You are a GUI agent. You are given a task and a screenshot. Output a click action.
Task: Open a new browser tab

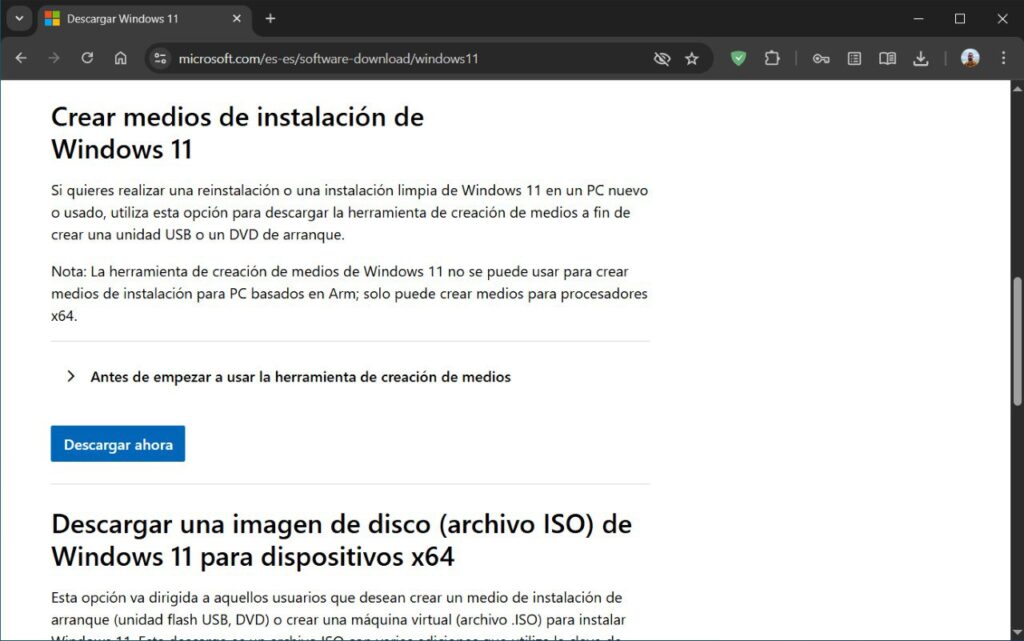click(270, 19)
